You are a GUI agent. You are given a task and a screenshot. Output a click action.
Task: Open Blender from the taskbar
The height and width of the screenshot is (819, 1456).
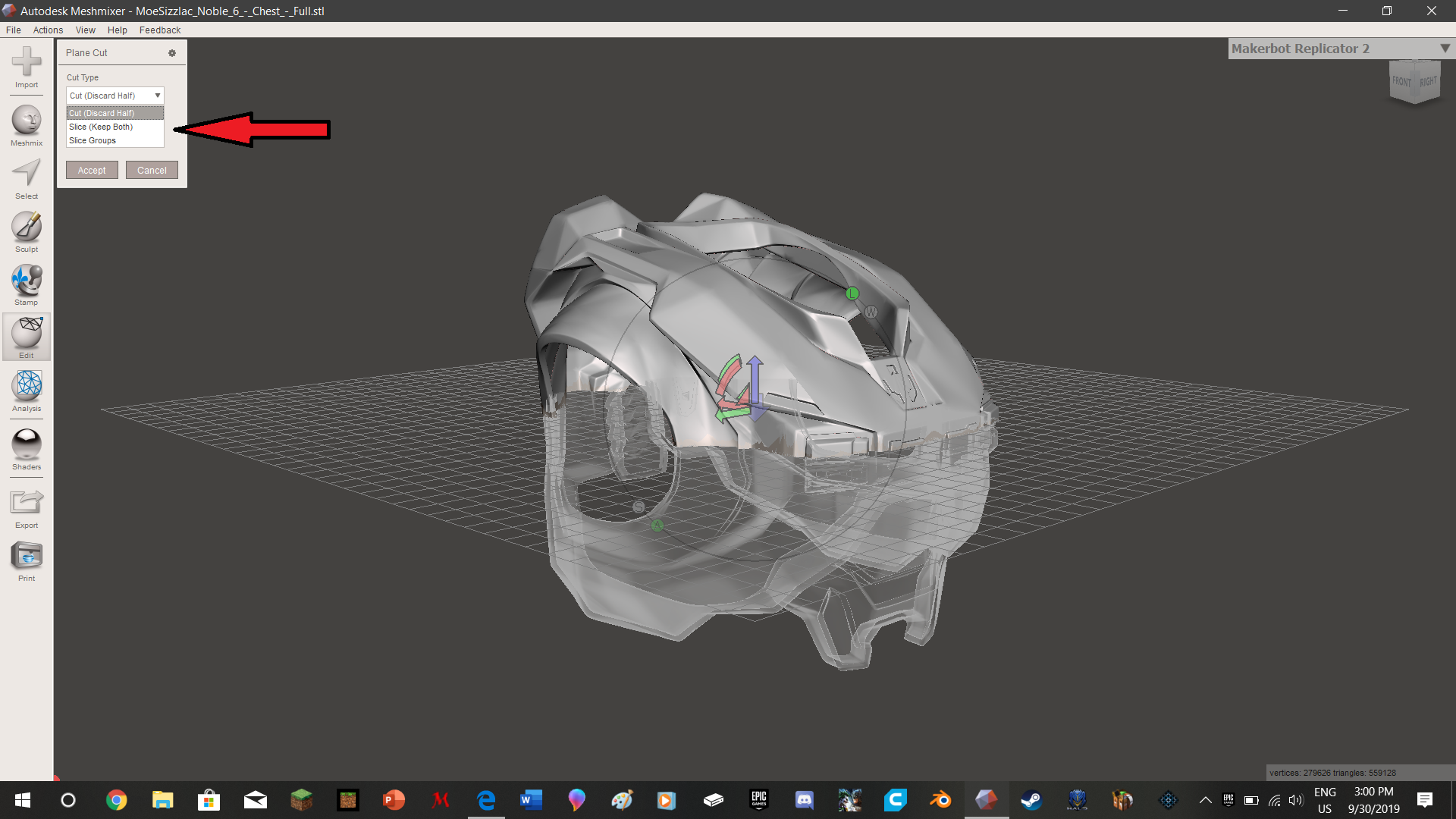tap(940, 800)
